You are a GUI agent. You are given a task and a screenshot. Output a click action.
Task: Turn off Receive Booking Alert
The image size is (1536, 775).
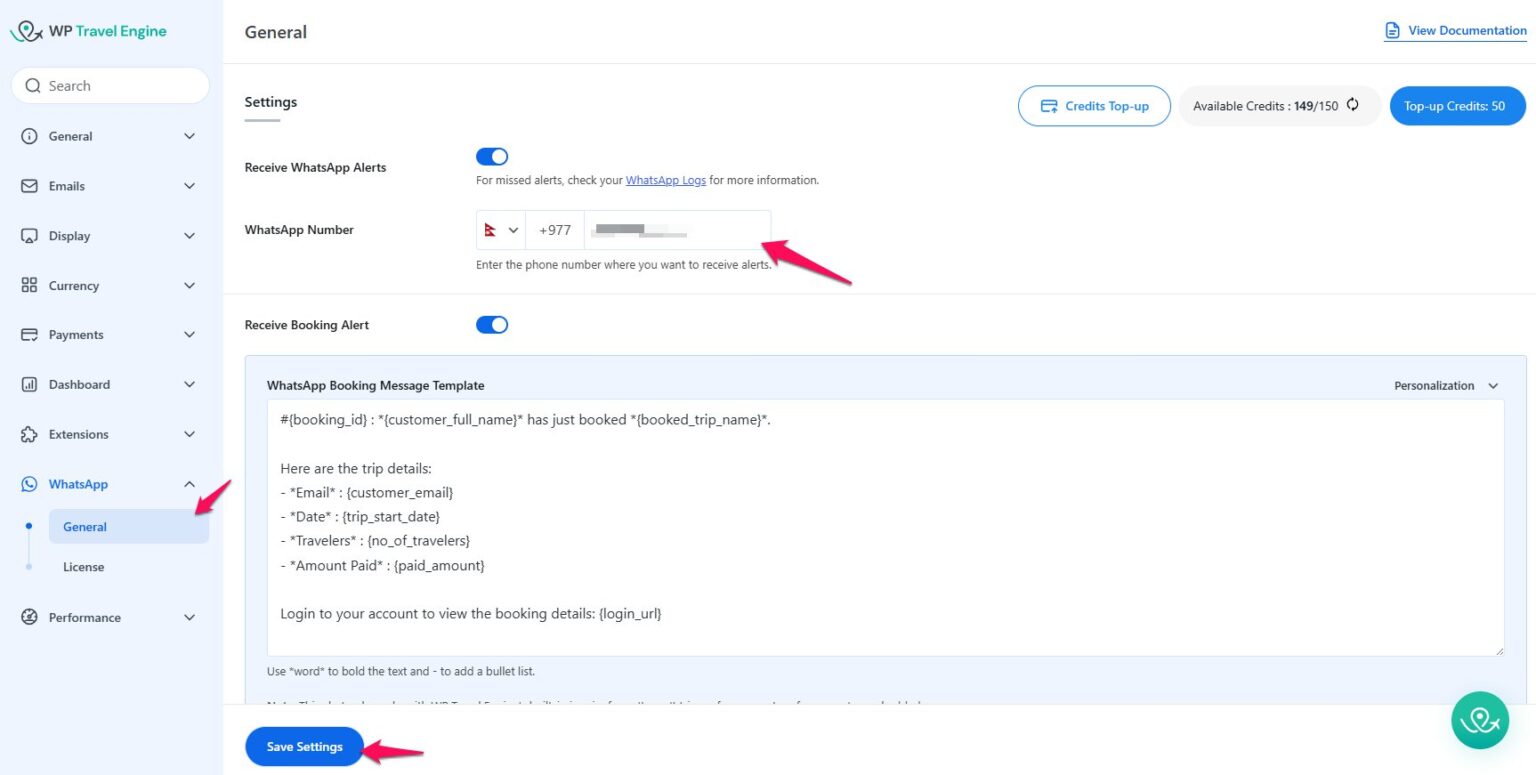[491, 324]
